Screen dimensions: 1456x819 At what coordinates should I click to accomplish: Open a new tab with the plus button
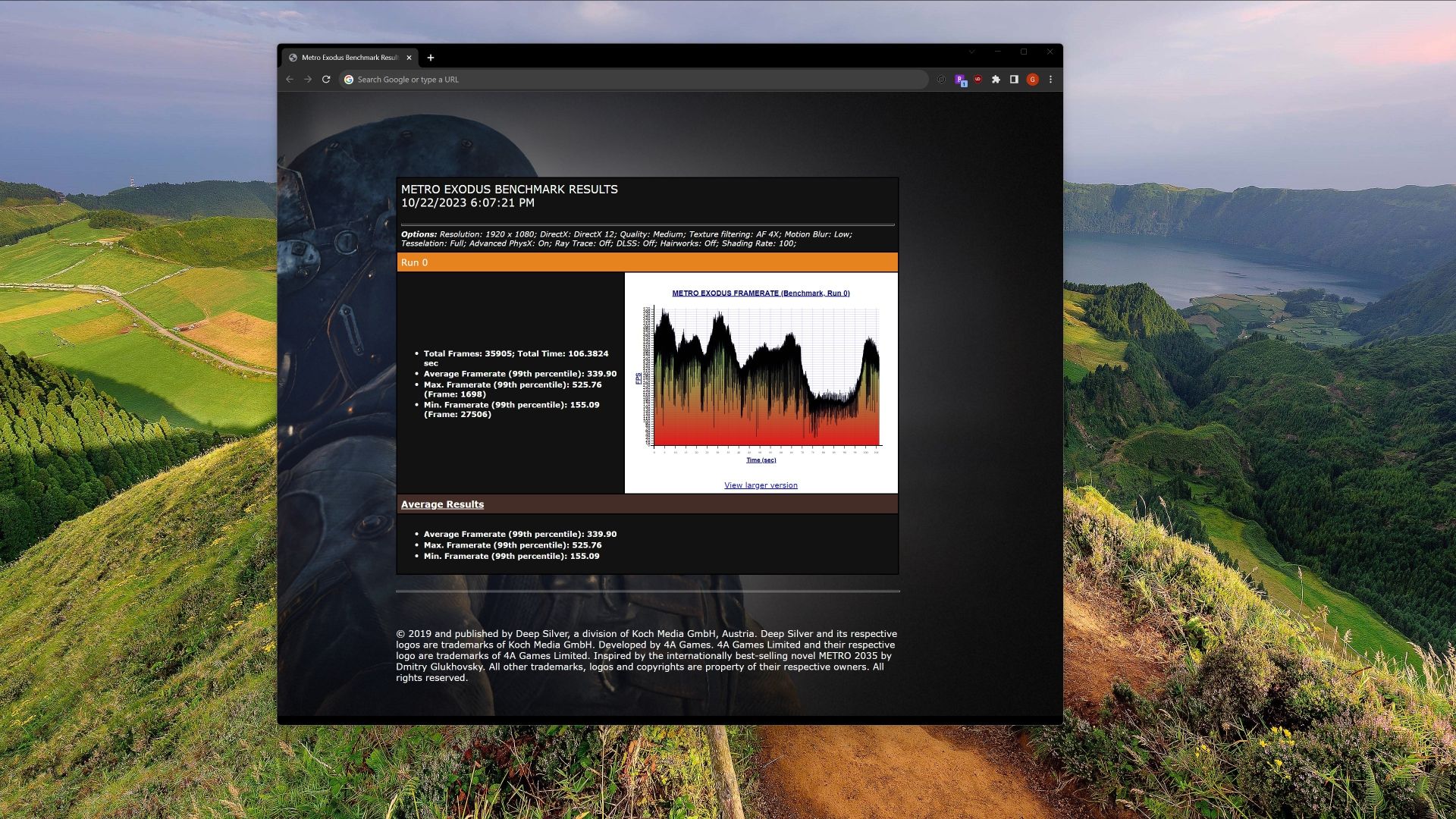(x=431, y=58)
